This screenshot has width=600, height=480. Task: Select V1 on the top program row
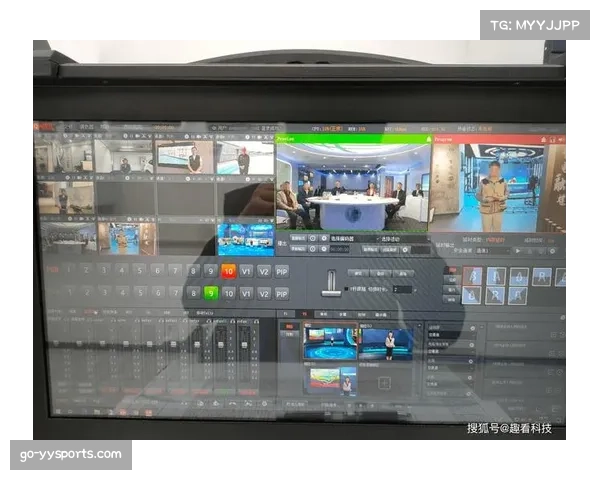[x=246, y=271]
